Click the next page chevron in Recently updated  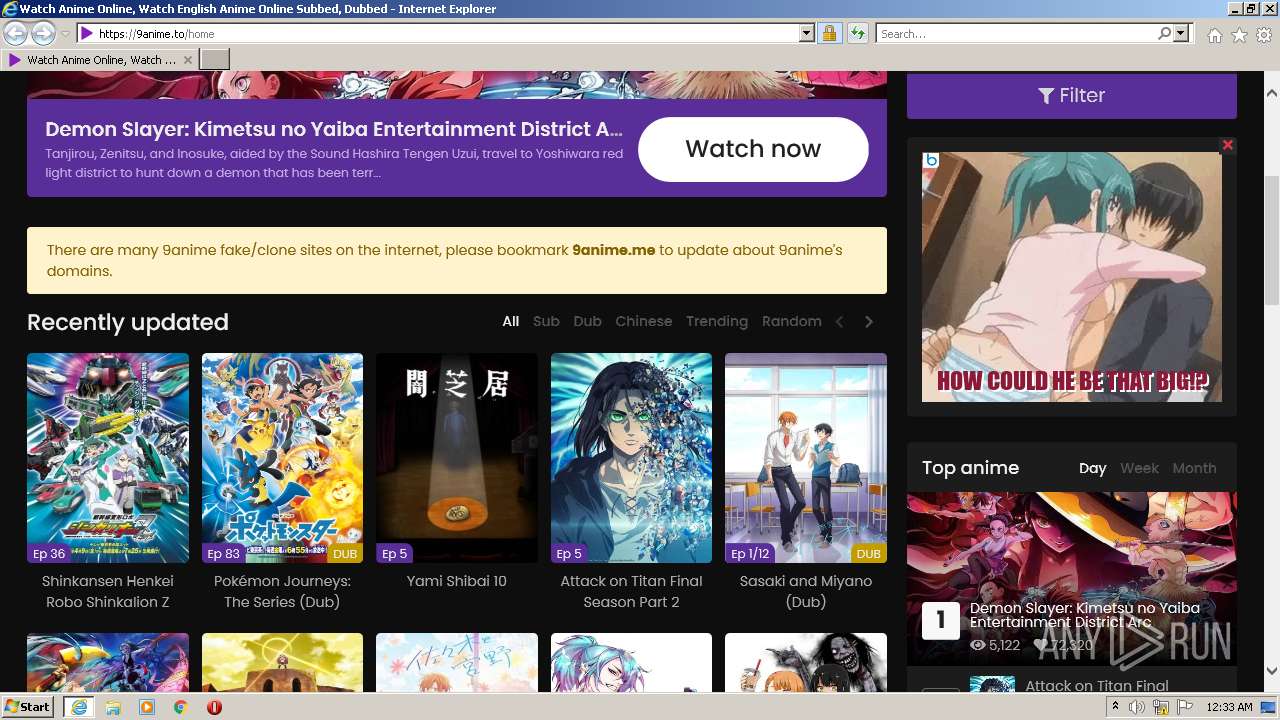(x=869, y=322)
